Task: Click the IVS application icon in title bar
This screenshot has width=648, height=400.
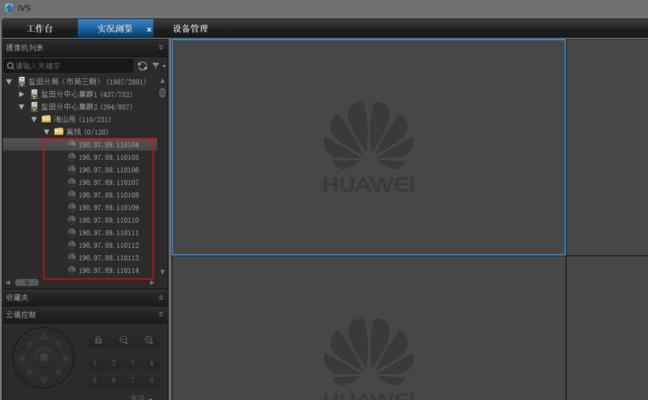Action: click(x=9, y=7)
